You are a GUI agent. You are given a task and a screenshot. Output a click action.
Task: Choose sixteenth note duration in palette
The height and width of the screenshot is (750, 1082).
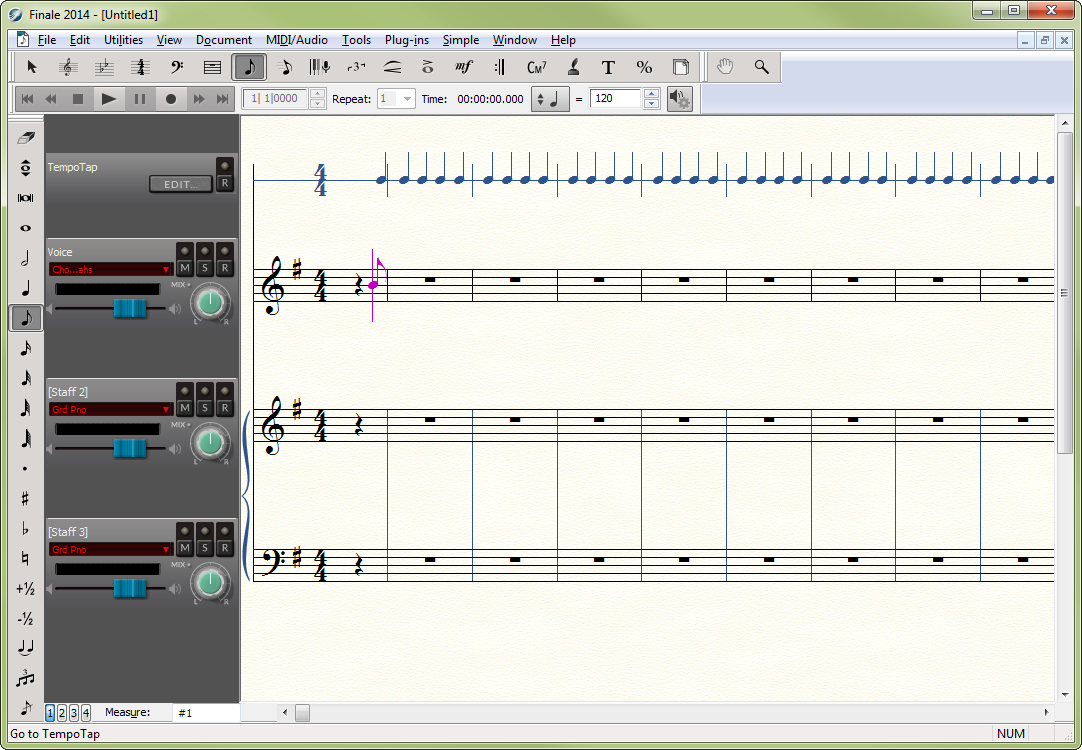pyautogui.click(x=26, y=348)
